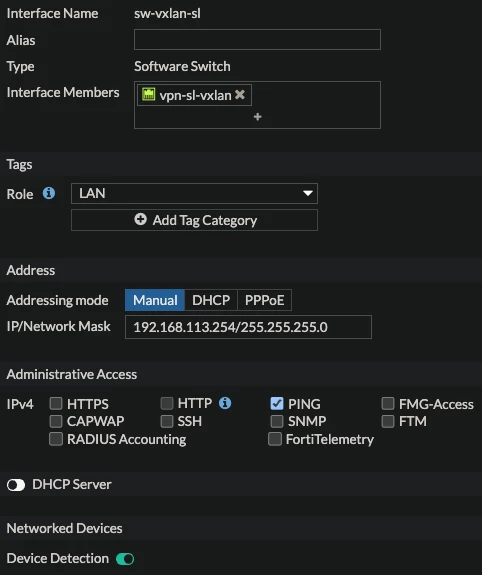Click the vpn-sl-vxlan interface icon

click(149, 94)
